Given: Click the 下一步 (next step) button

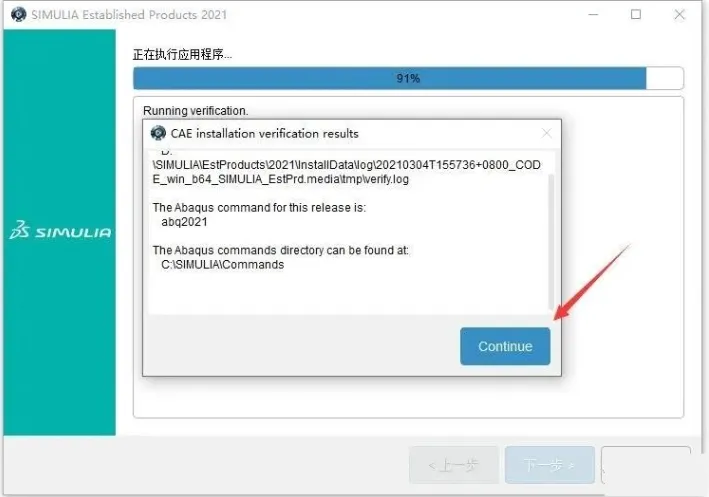Looking at the screenshot, I should [x=549, y=465].
